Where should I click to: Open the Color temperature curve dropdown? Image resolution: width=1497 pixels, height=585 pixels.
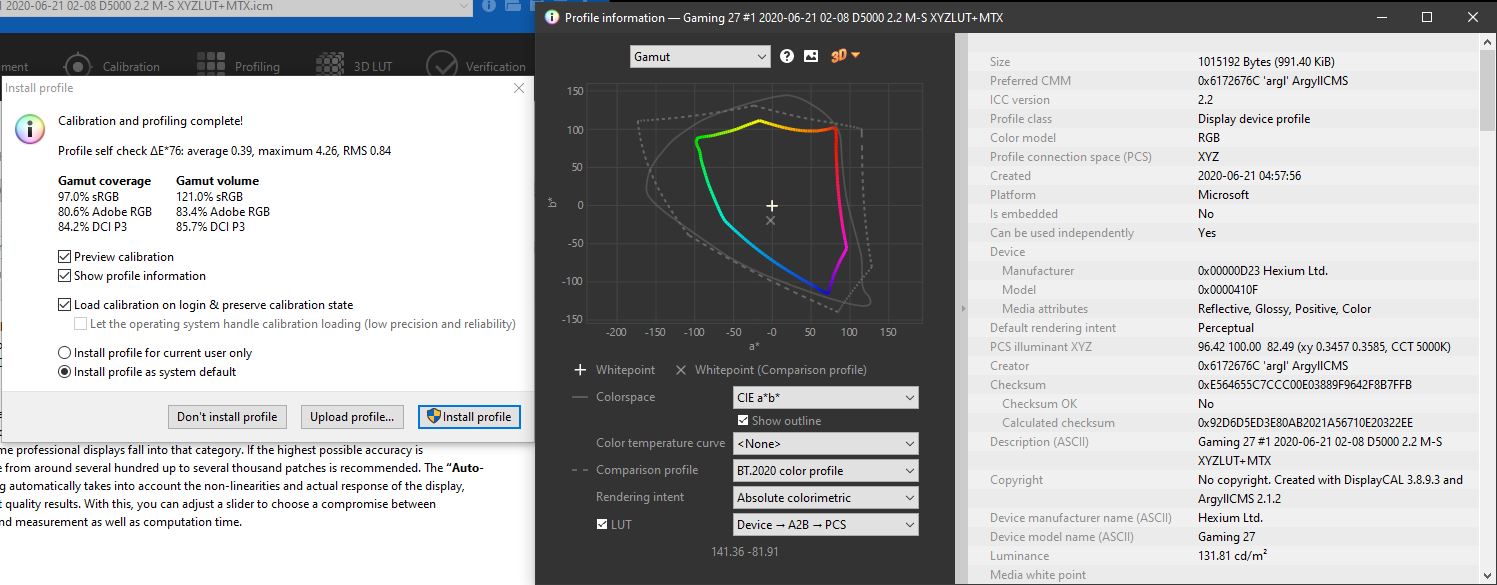point(825,444)
